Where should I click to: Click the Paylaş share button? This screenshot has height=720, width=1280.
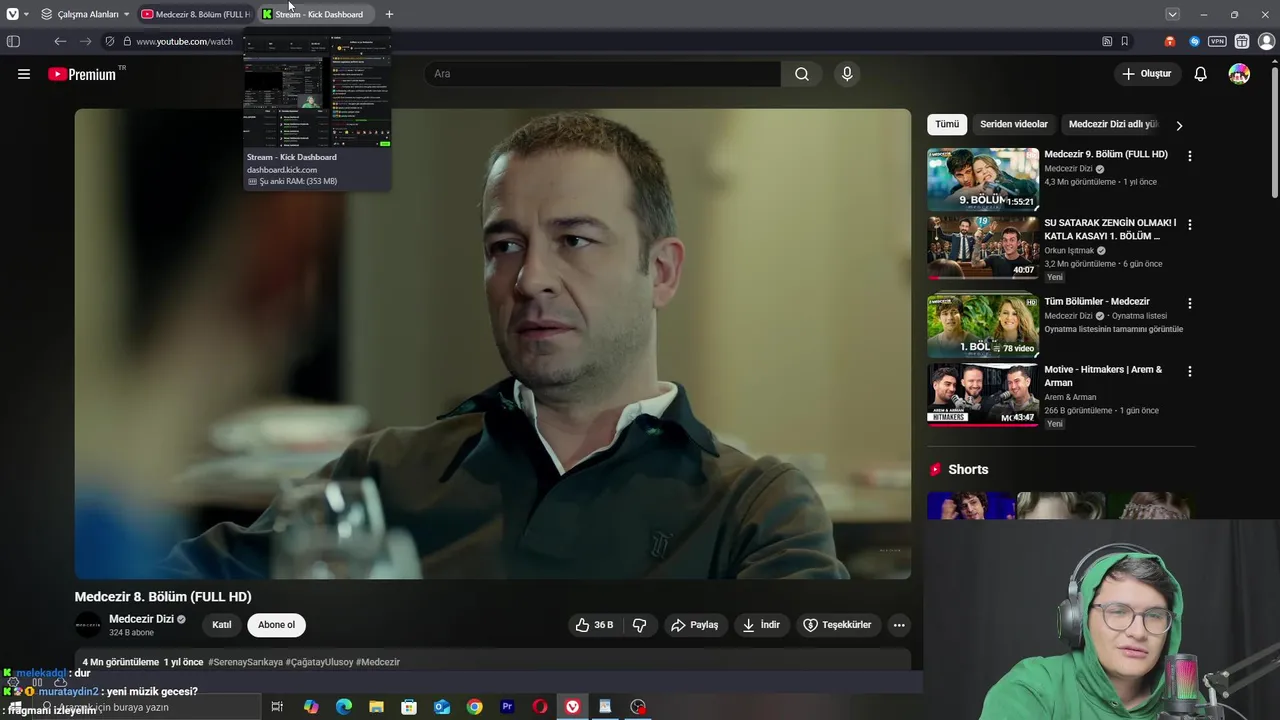pyautogui.click(x=694, y=625)
